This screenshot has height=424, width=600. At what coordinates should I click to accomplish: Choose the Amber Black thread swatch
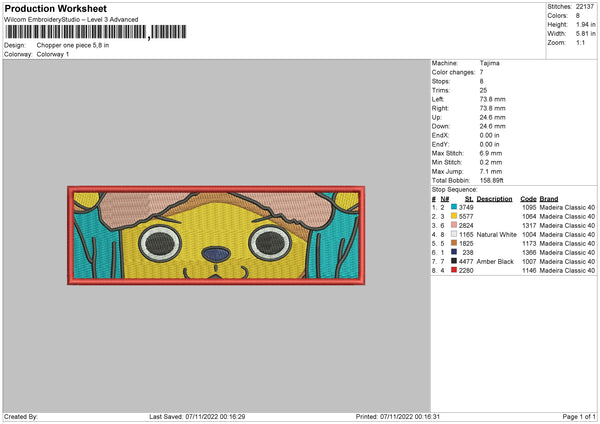(454, 261)
